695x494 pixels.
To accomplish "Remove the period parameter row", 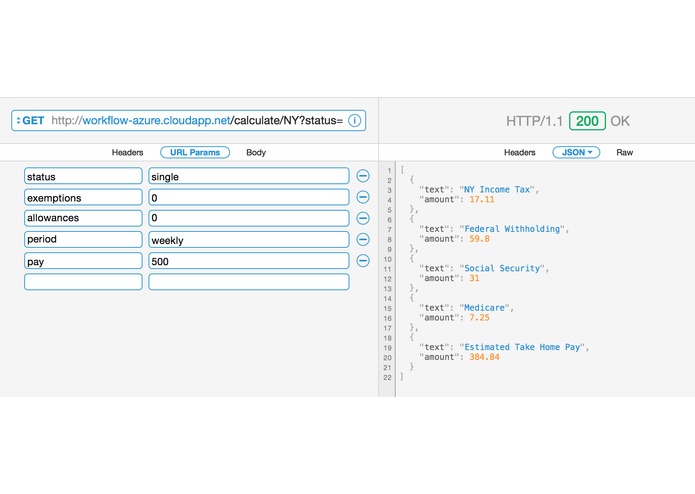I will 363,239.
